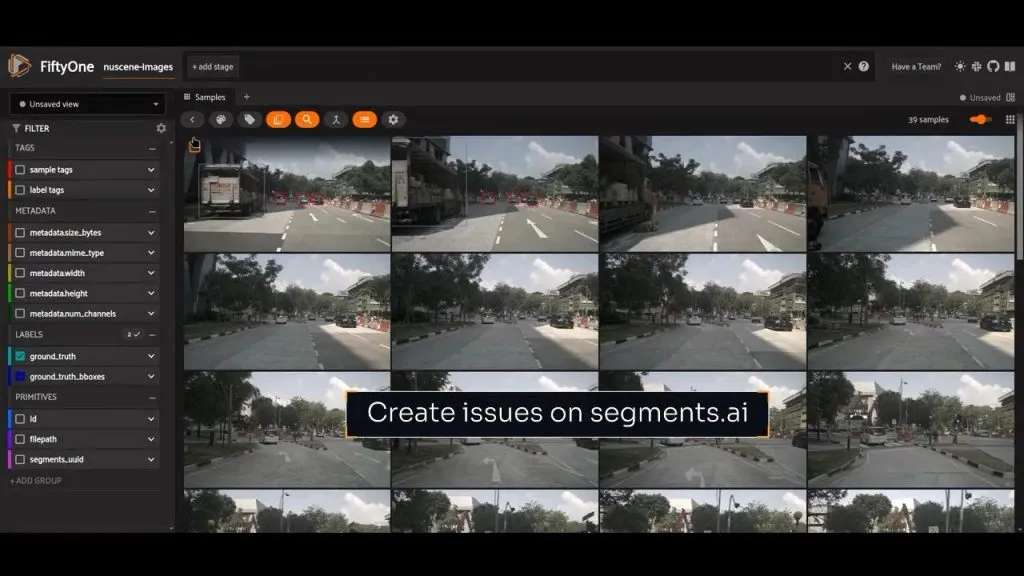Expand the label tags chevron
1024x576 pixels.
point(151,190)
